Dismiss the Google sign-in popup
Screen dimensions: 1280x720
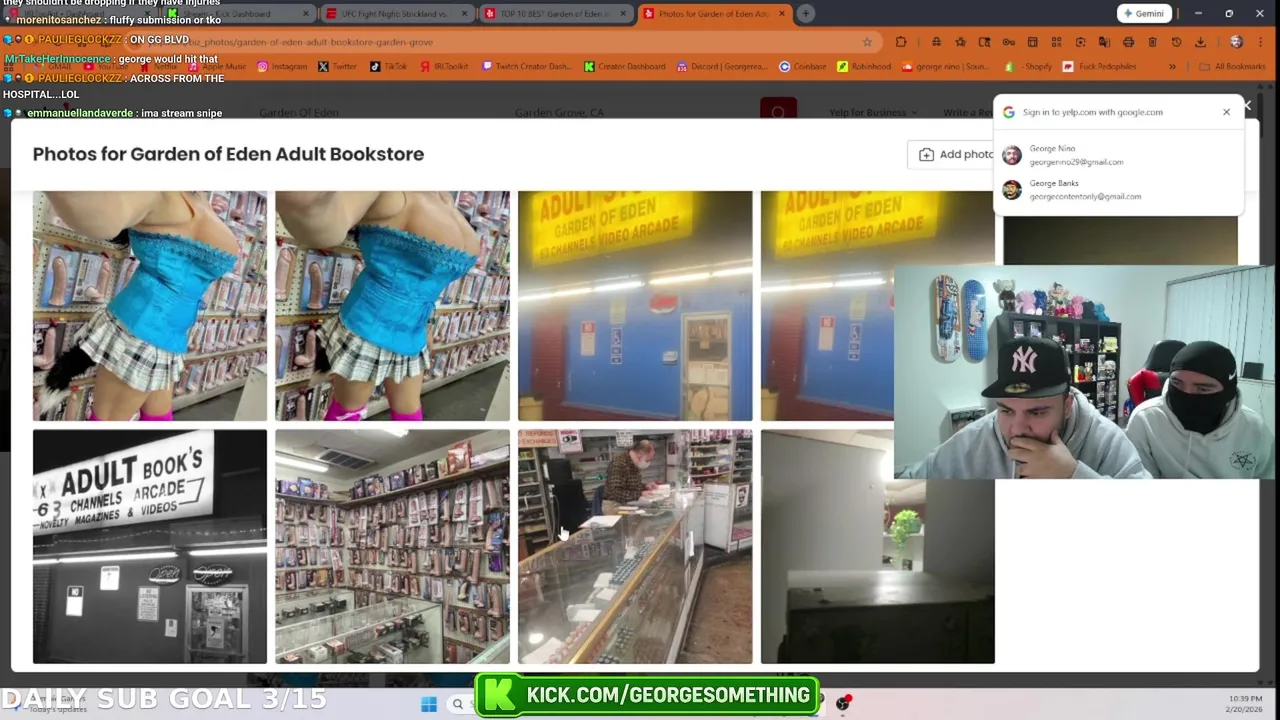tap(1226, 112)
